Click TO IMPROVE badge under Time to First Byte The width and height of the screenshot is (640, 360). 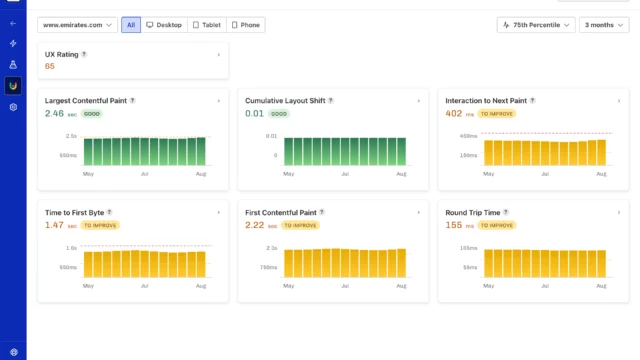coord(100,225)
